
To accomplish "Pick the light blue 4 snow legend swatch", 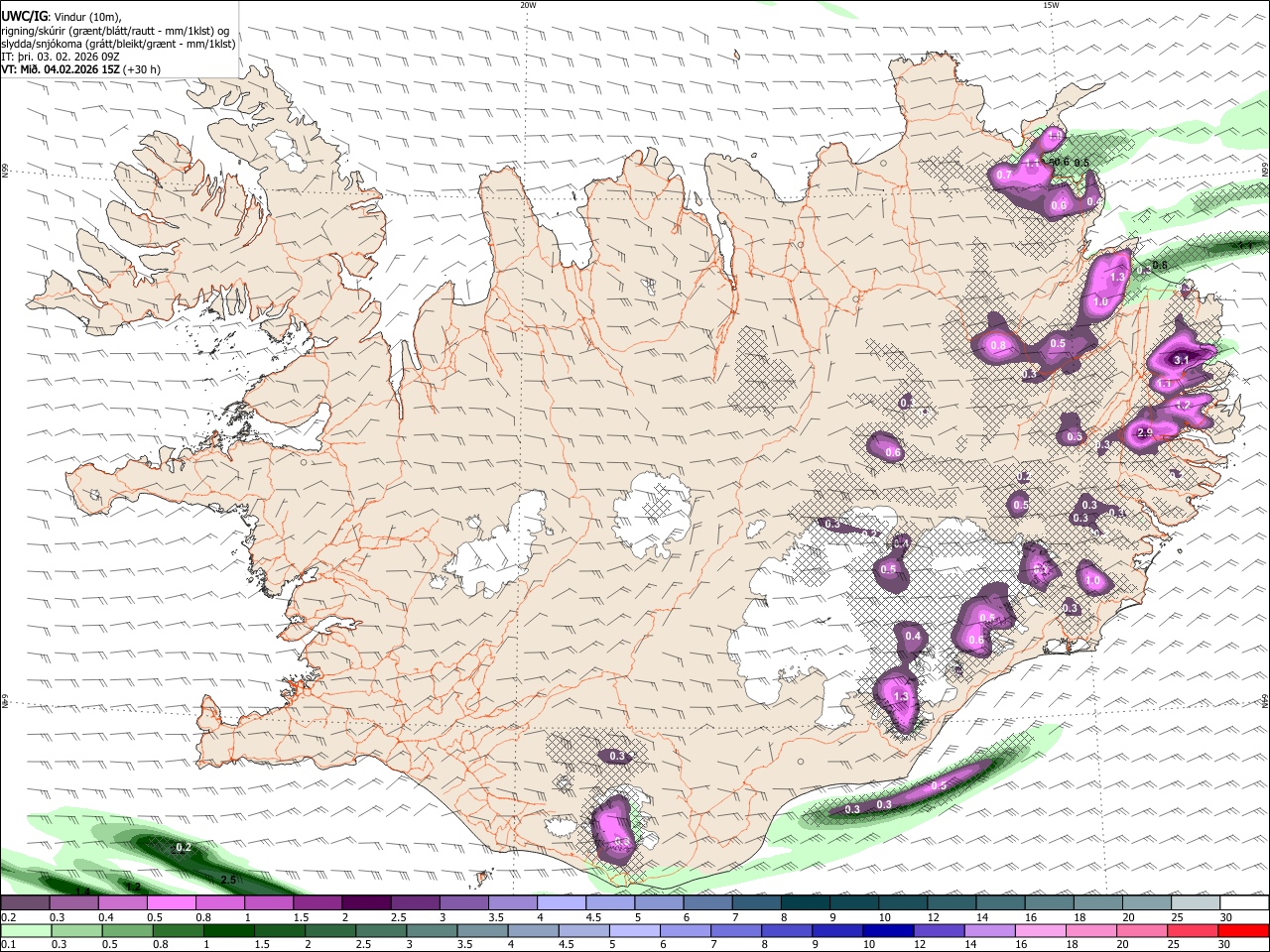I will (x=562, y=903).
